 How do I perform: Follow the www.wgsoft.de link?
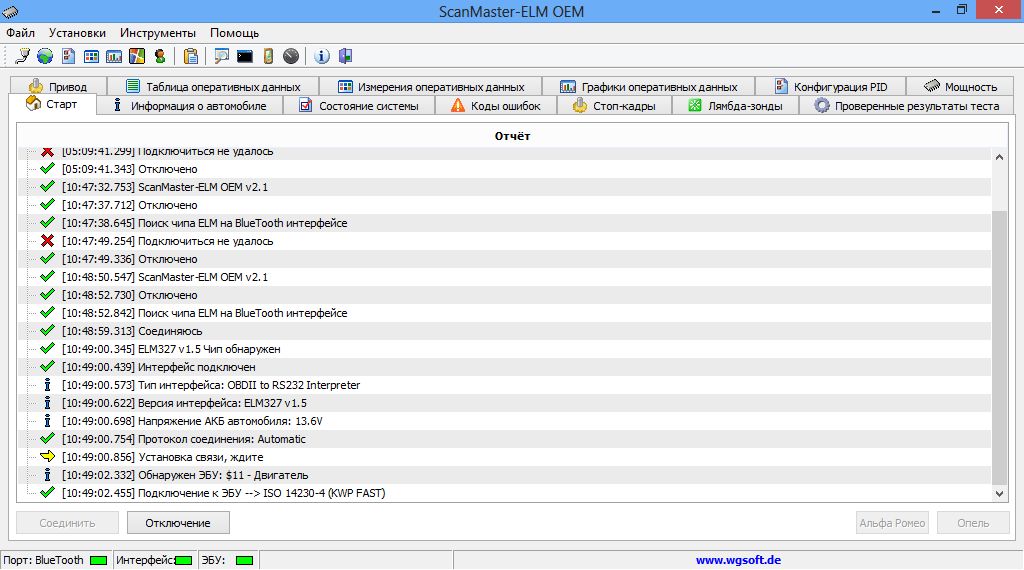click(x=738, y=561)
